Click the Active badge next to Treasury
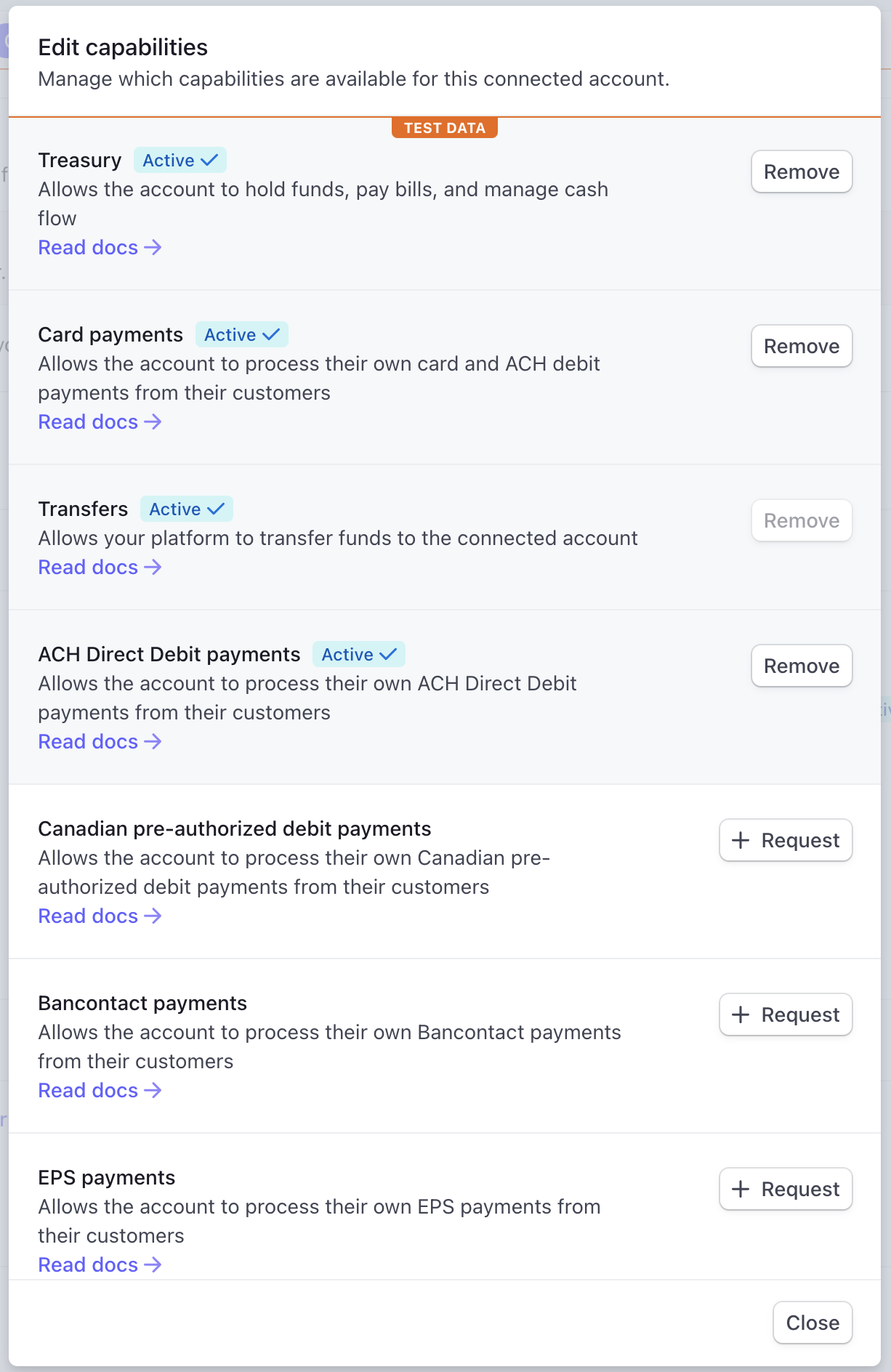 click(x=180, y=160)
